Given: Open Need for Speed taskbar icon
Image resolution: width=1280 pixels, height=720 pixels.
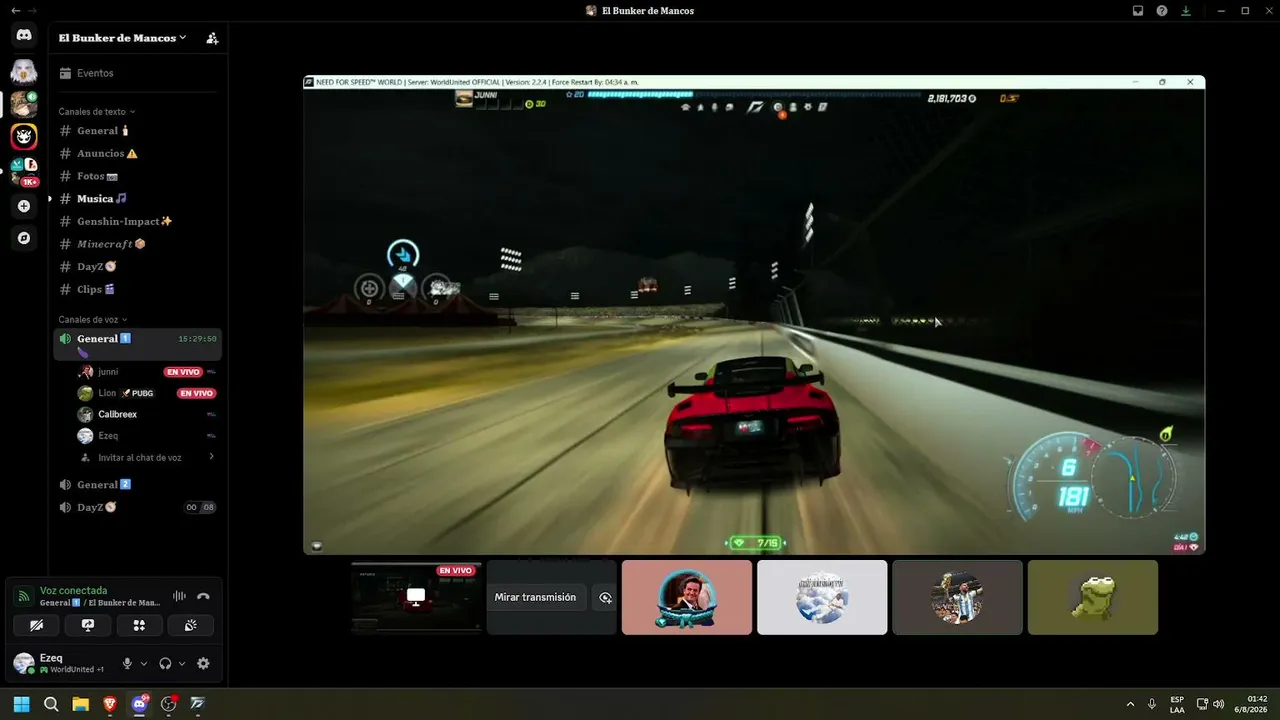Looking at the screenshot, I should coord(197,704).
